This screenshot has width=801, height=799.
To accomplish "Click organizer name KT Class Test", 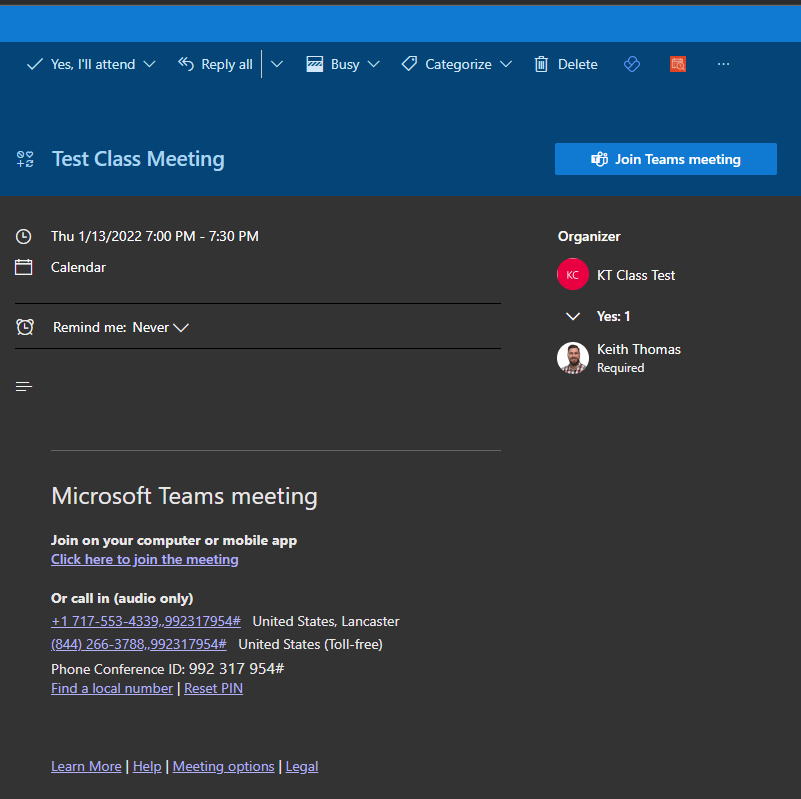I will tap(636, 275).
